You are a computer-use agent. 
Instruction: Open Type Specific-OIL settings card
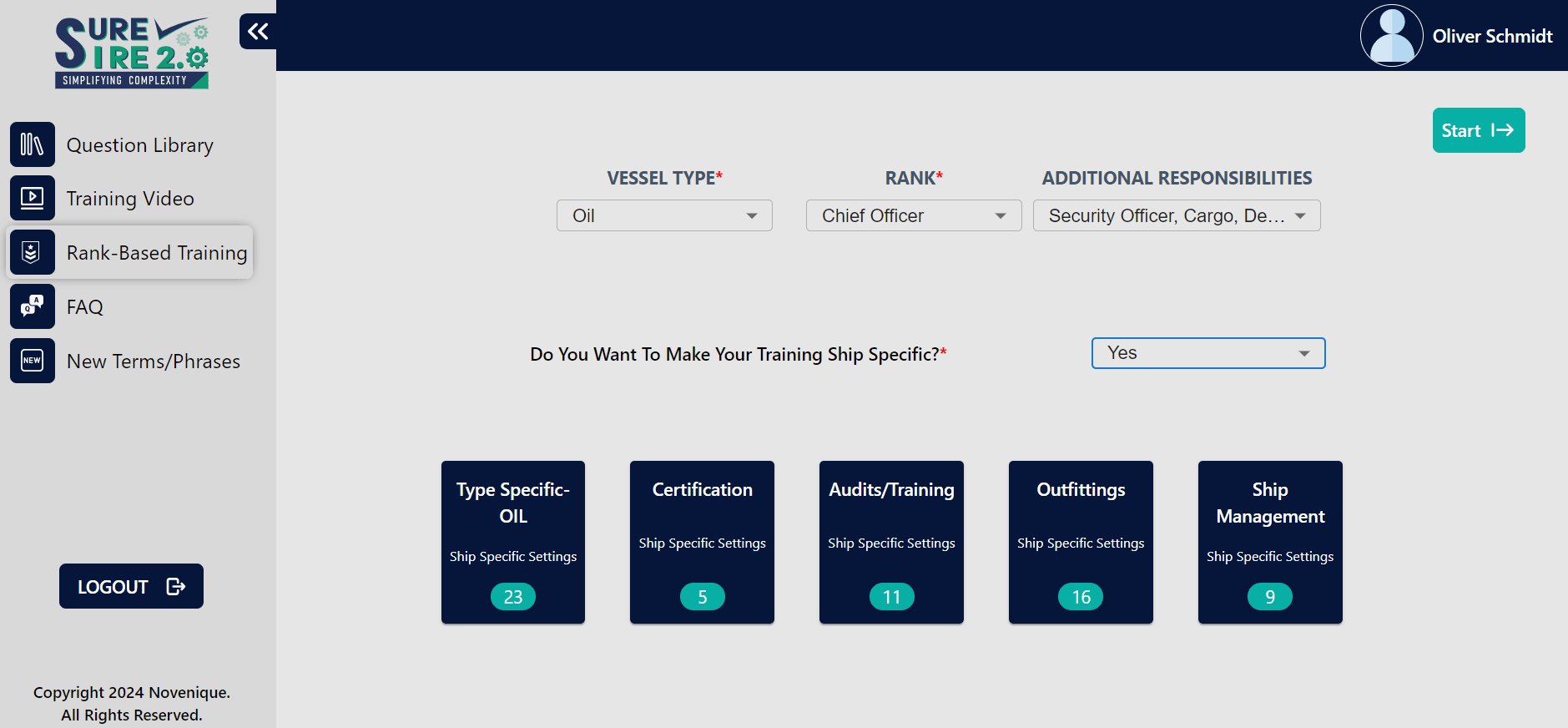513,543
